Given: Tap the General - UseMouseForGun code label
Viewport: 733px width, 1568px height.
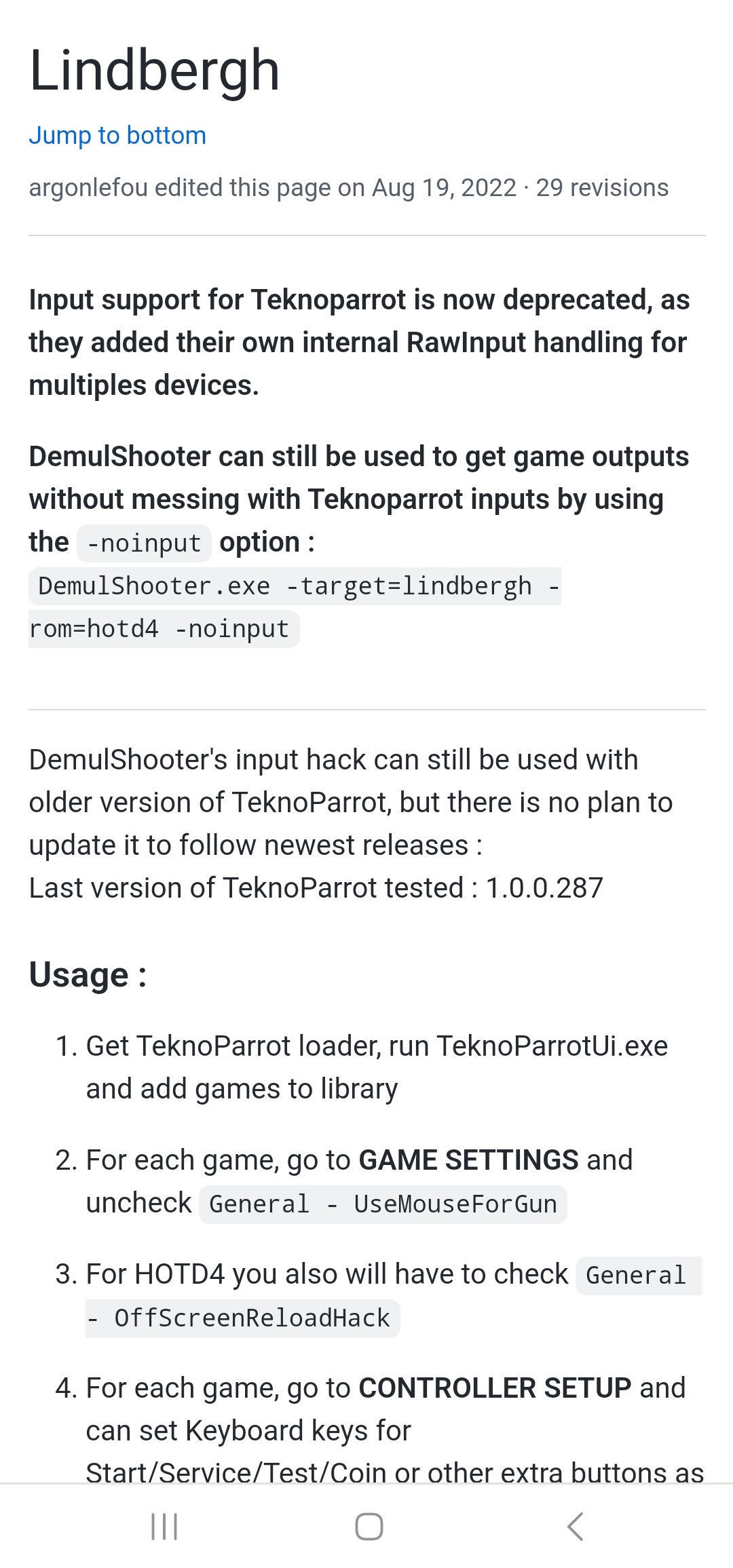Looking at the screenshot, I should pyautogui.click(x=383, y=1204).
